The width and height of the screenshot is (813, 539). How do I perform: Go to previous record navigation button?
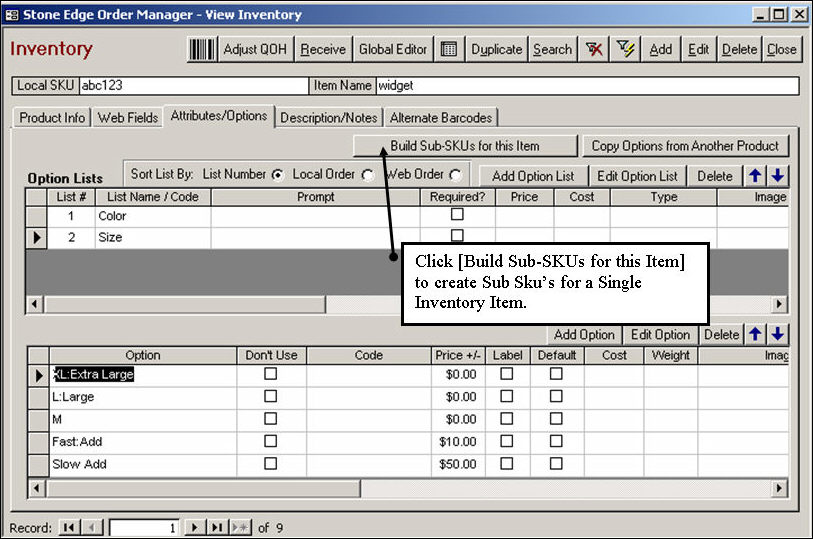[92, 528]
